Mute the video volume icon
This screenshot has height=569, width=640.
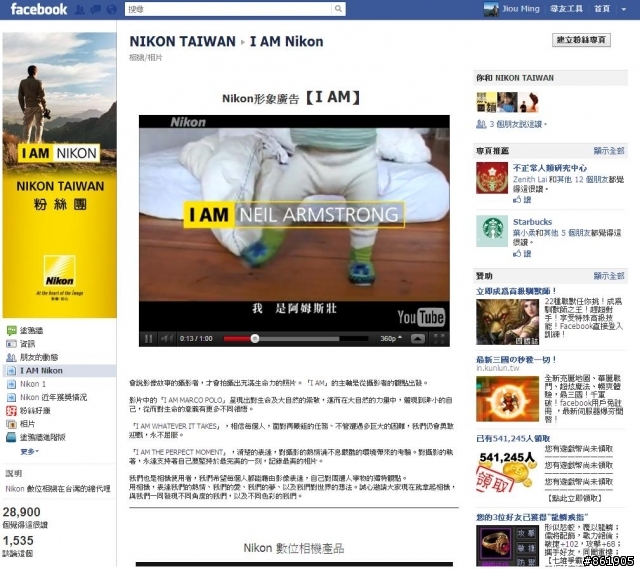166,338
